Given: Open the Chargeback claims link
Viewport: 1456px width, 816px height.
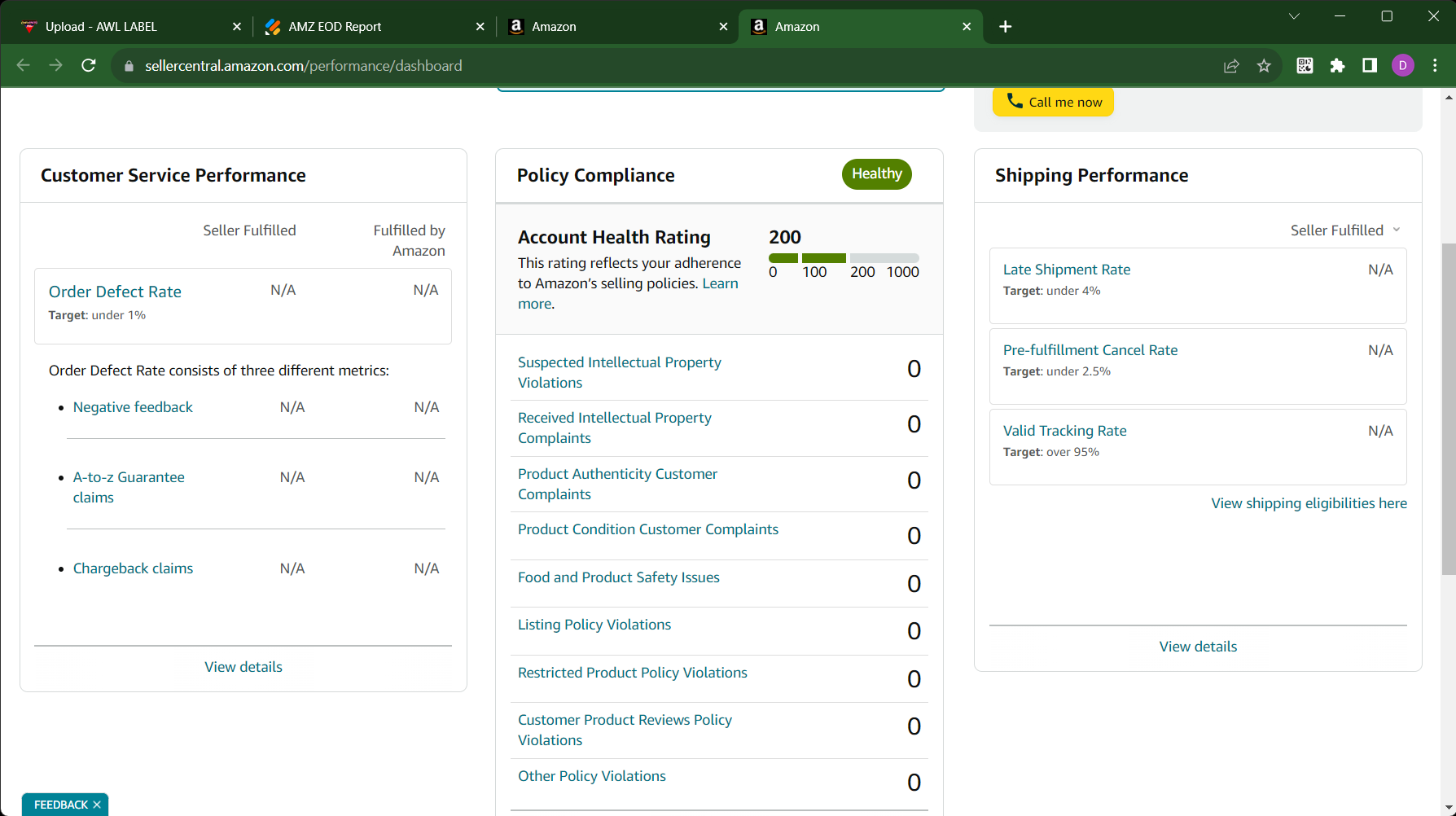Looking at the screenshot, I should (x=133, y=568).
